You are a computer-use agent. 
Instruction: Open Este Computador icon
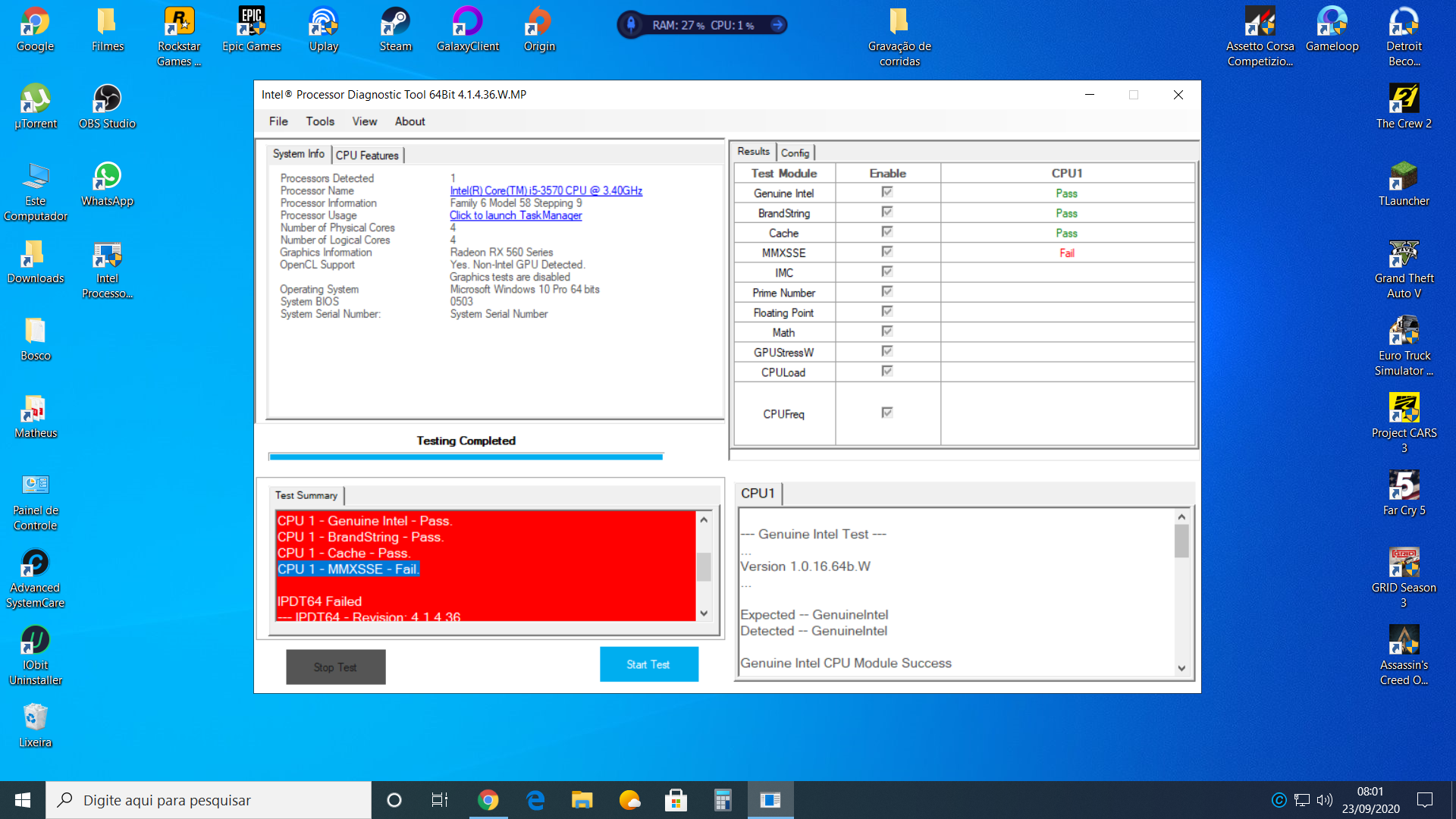(35, 193)
